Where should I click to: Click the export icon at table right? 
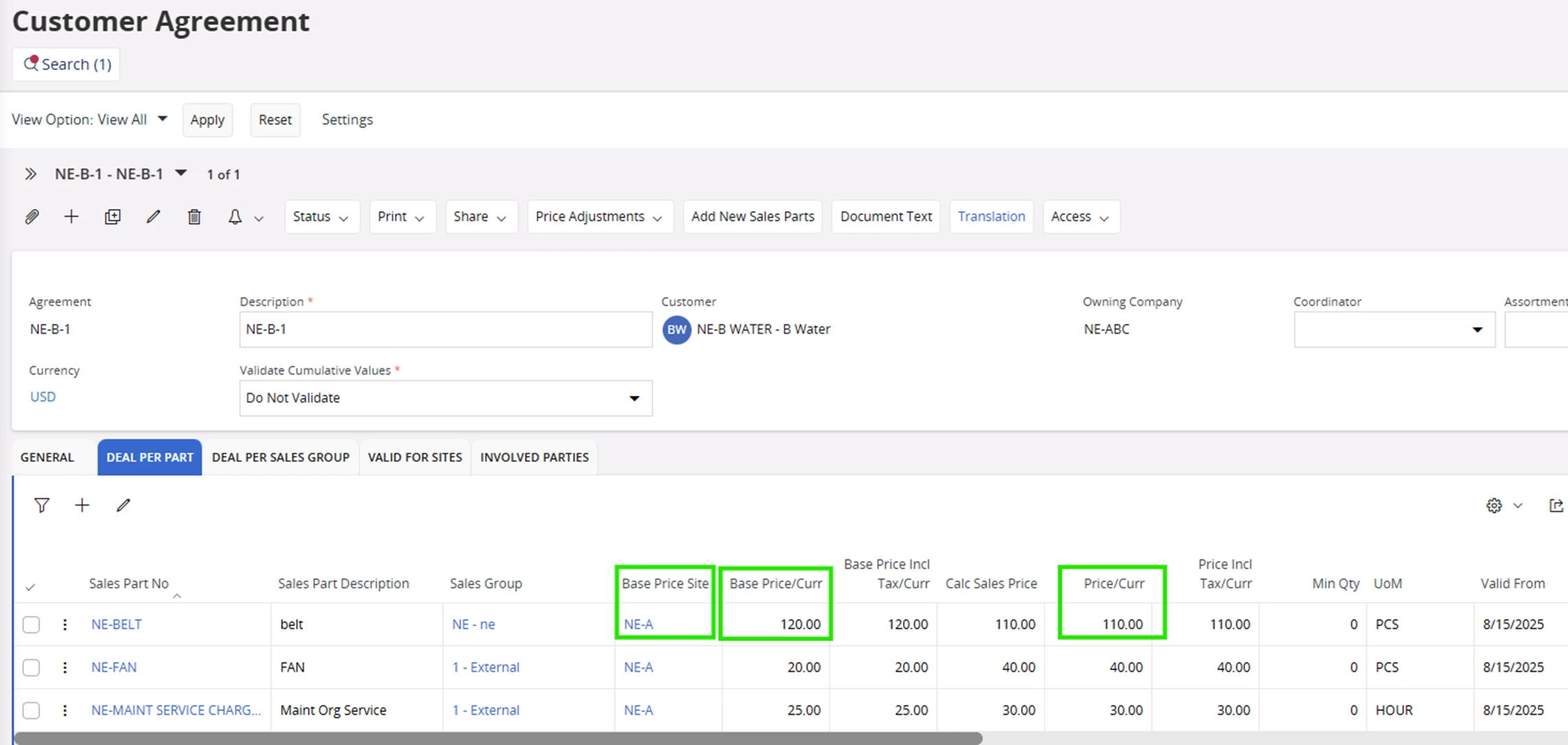coord(1556,506)
